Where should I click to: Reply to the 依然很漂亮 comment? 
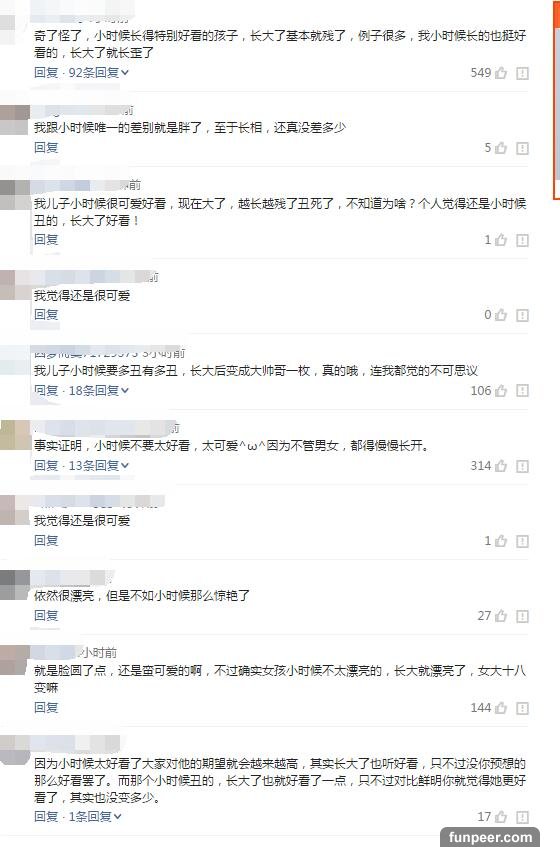(46, 615)
